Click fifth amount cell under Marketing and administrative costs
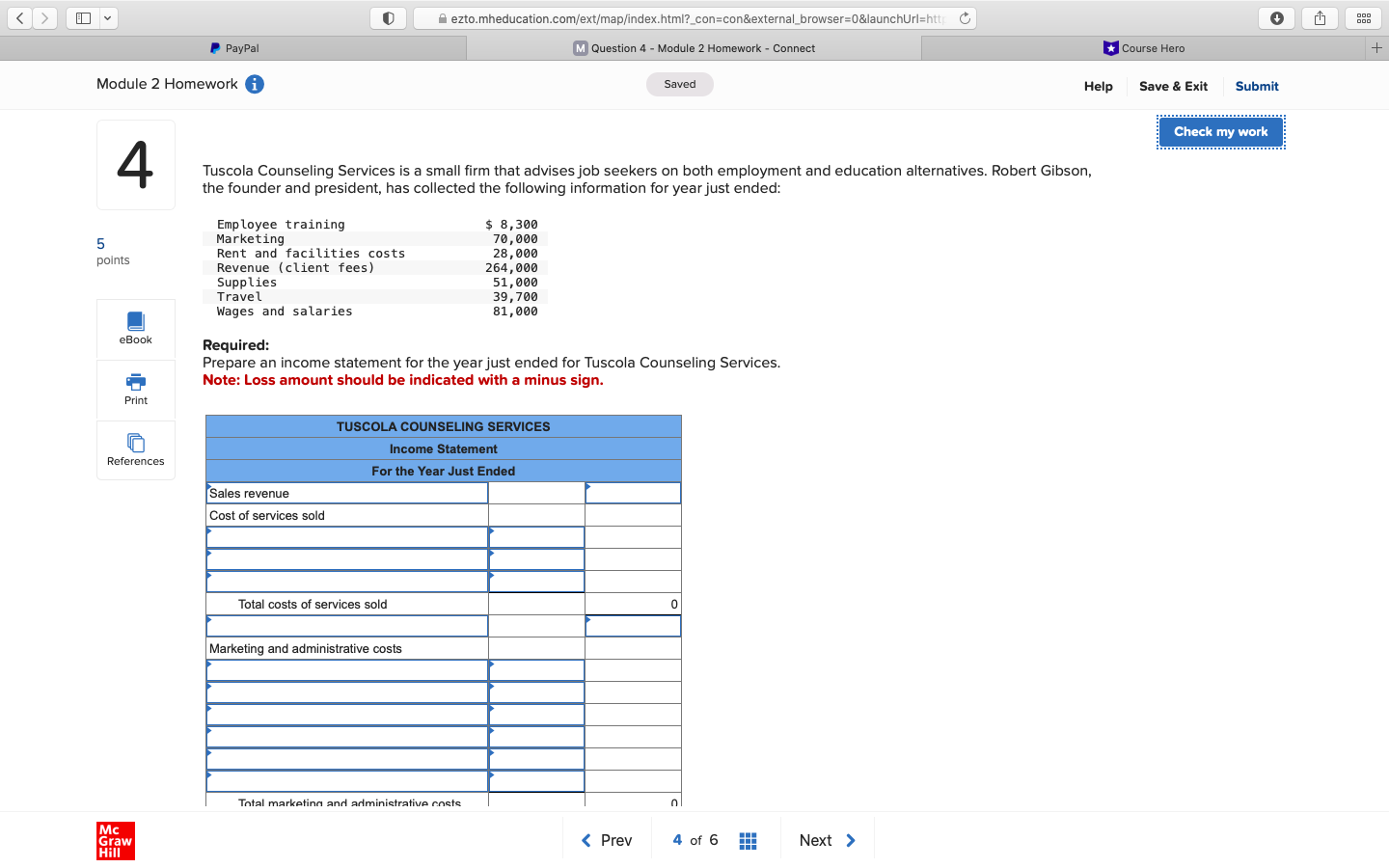The width and height of the screenshot is (1389, 868). 536,759
